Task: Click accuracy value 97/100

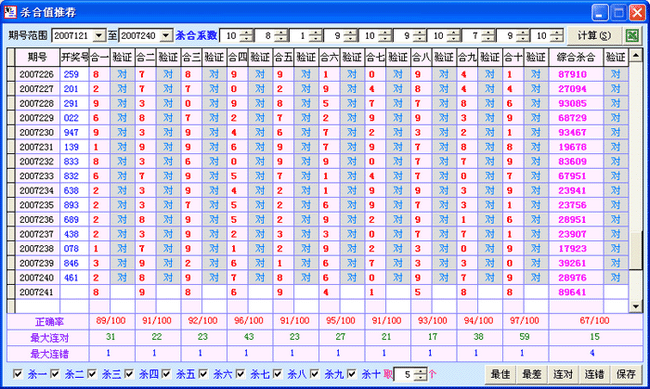Action: pos(524,321)
